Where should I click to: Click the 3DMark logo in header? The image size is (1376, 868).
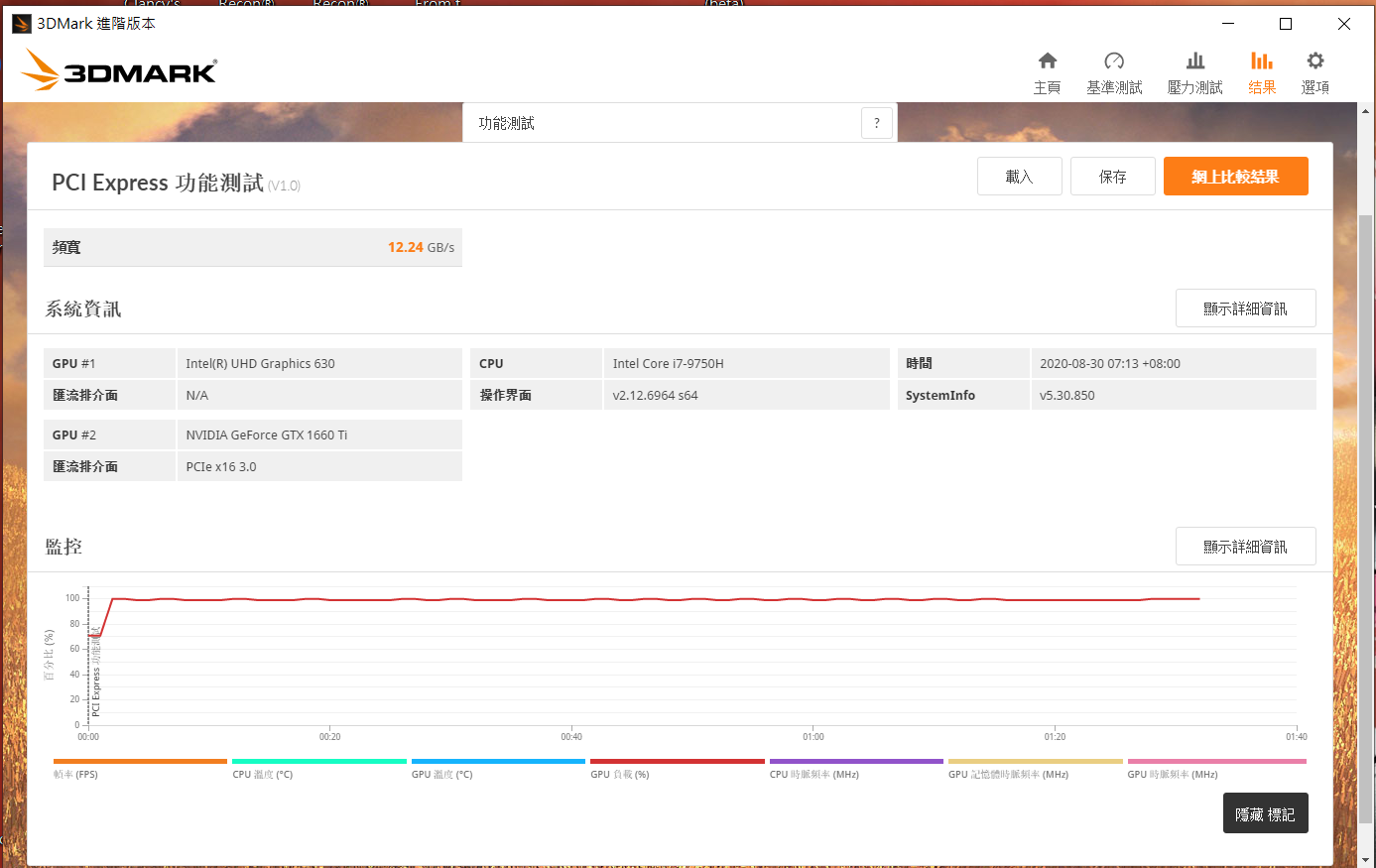119,70
